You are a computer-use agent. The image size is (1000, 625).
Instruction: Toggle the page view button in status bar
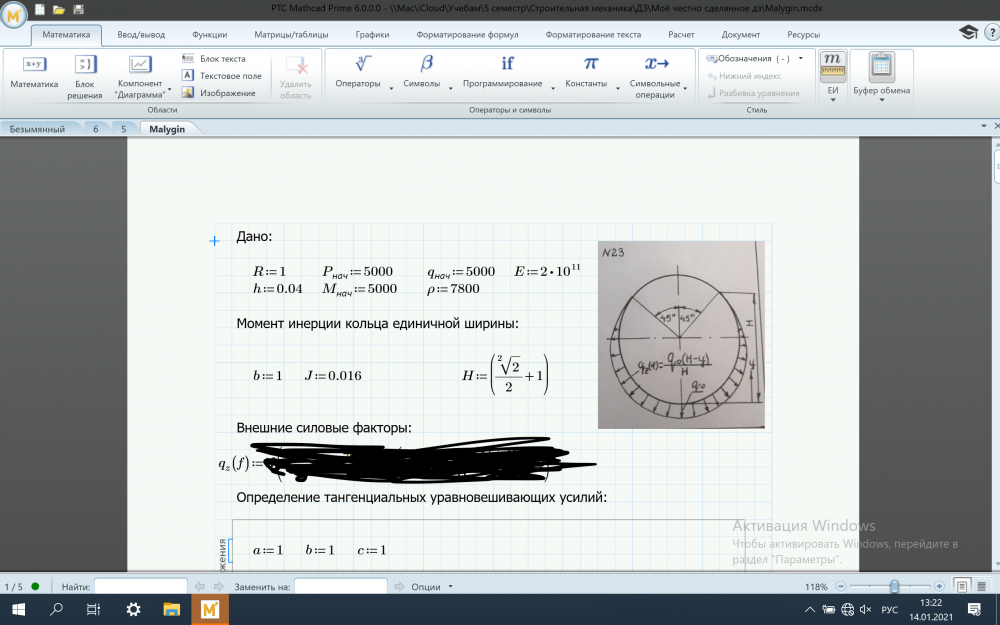pyautogui.click(x=961, y=586)
